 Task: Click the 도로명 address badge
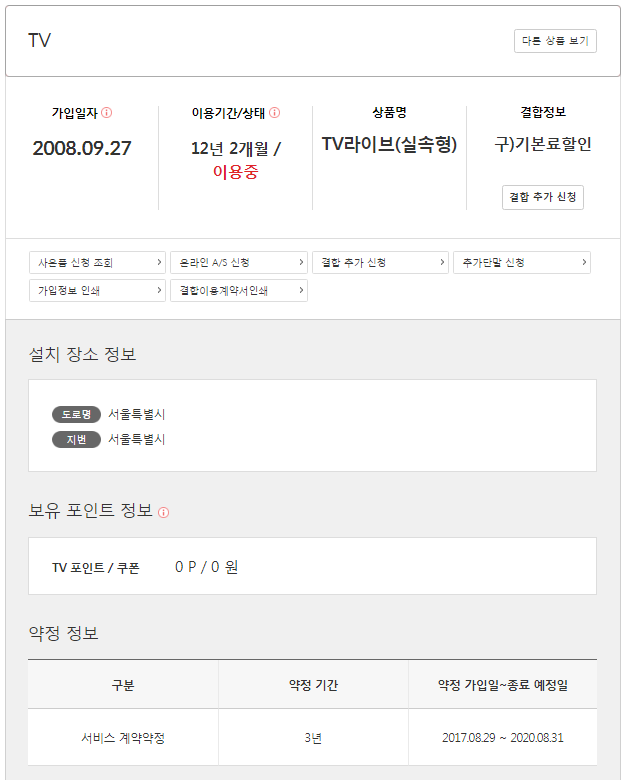[x=76, y=414]
